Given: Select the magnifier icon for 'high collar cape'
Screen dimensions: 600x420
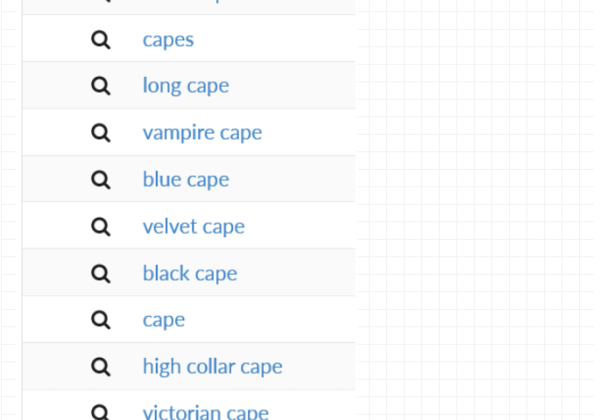Looking at the screenshot, I should 101,367.
